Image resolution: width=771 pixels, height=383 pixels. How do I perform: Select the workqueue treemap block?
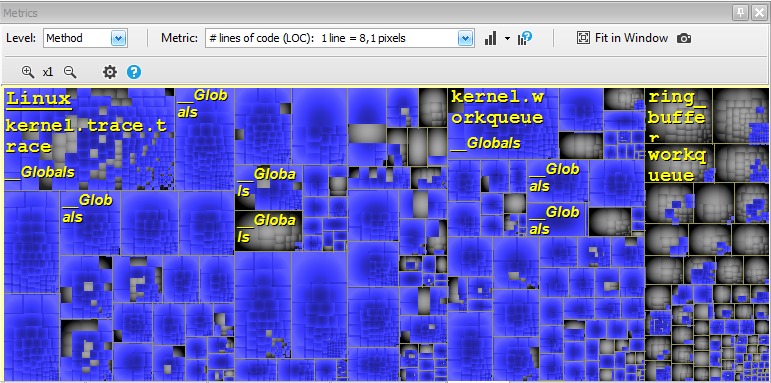pyautogui.click(x=678, y=165)
